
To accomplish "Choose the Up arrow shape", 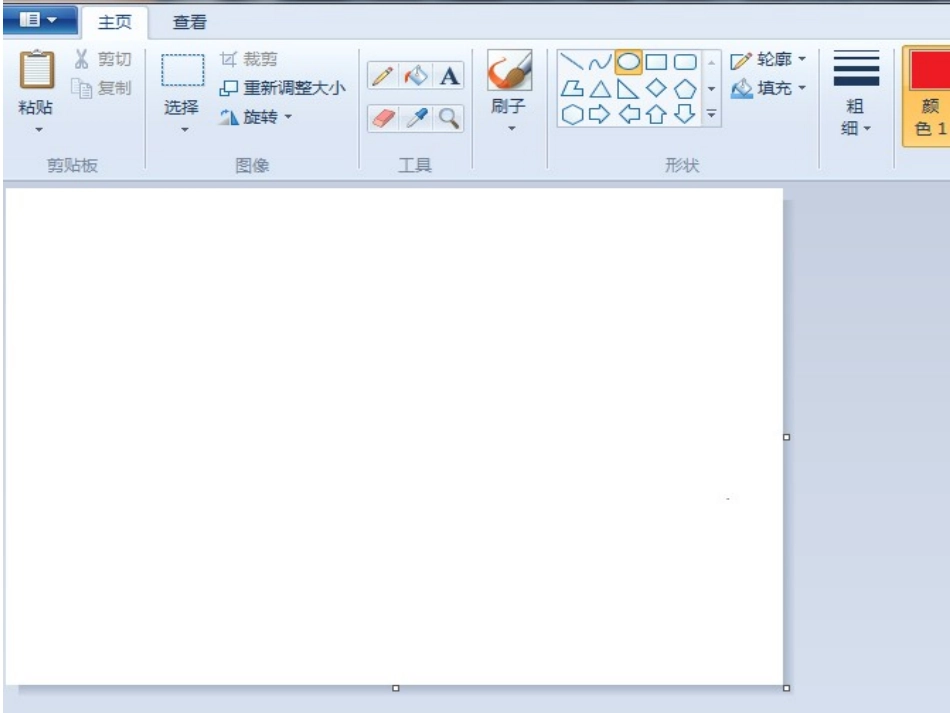I will 656,114.
